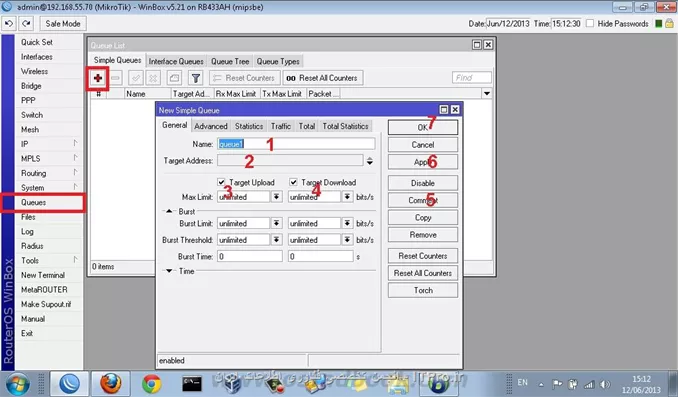678x397 pixels.
Task: Open the Queue Tree tab
Action: click(230, 61)
